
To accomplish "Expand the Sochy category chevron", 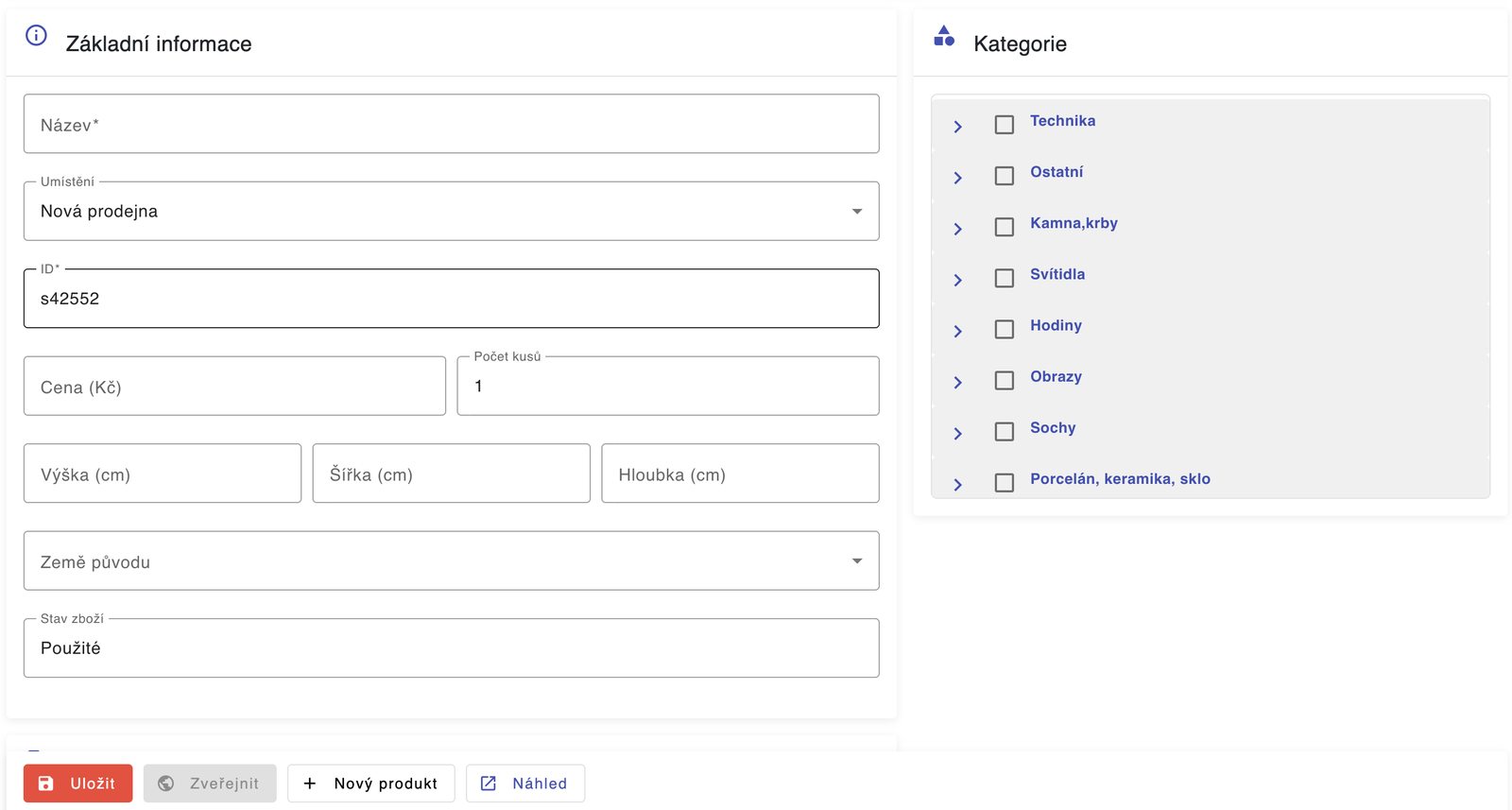I will pos(957,433).
